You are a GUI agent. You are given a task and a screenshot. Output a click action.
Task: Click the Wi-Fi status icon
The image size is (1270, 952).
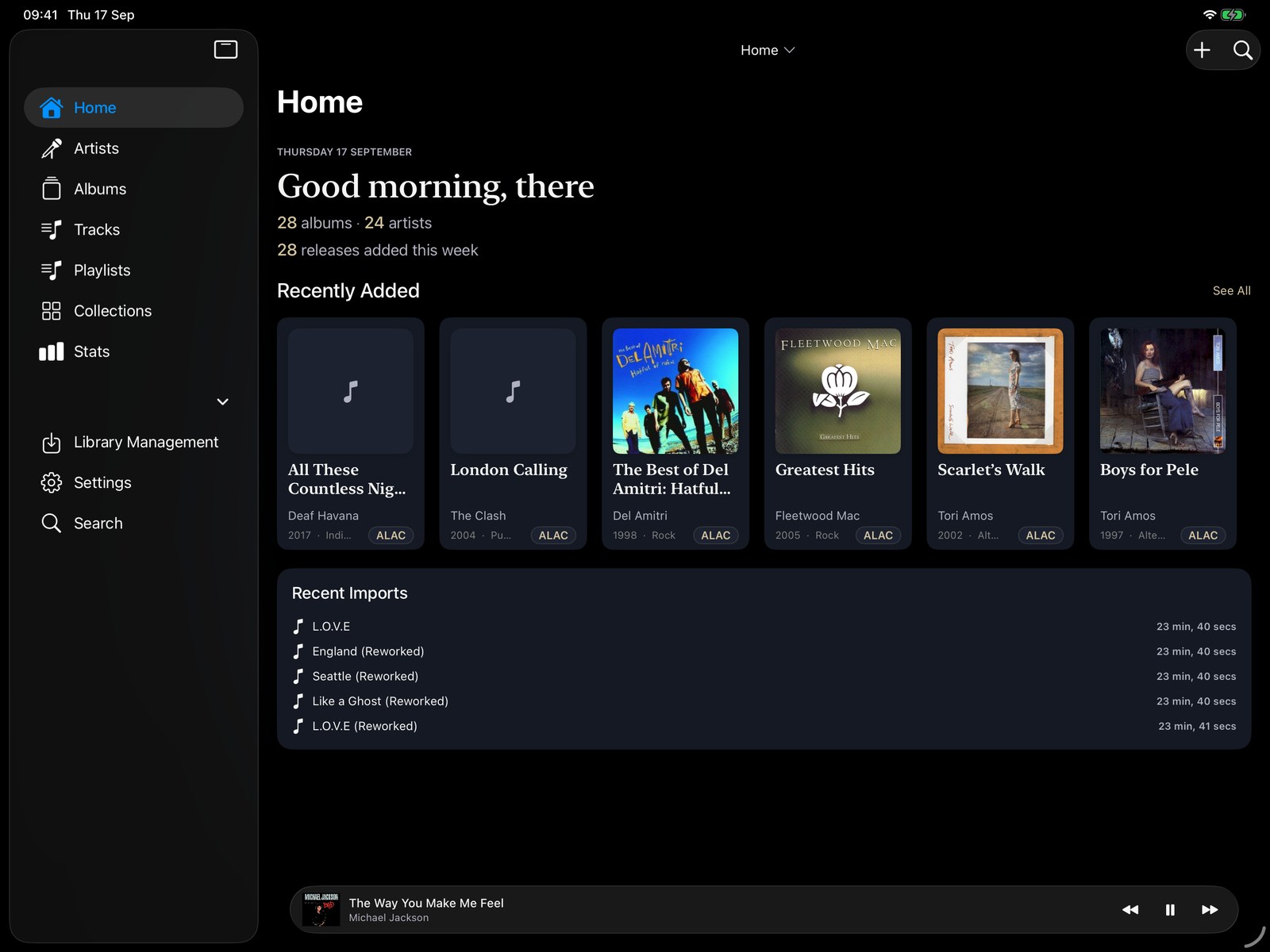[x=1210, y=15]
